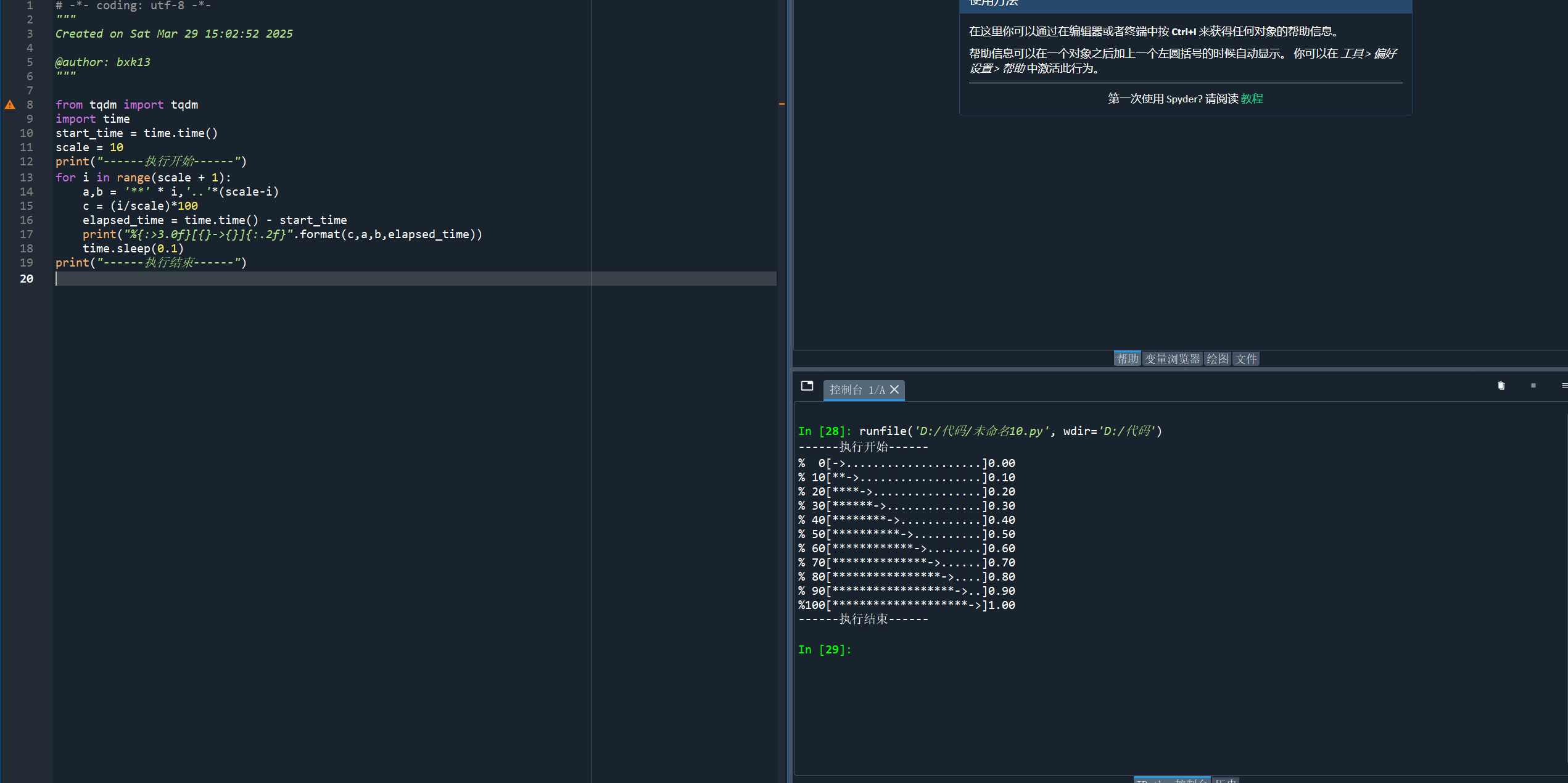Open the console pane hamburger options menu

1564,386
